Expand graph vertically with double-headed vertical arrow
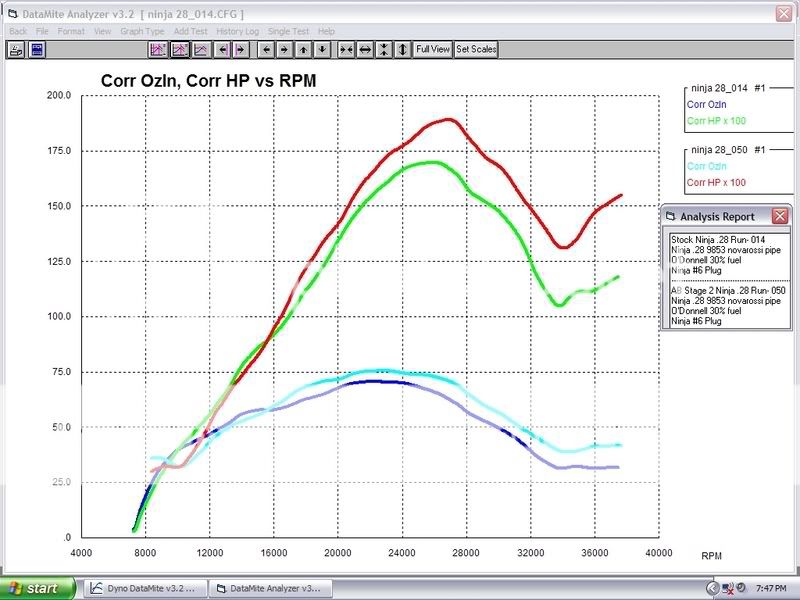The height and width of the screenshot is (600, 800). click(x=402, y=48)
